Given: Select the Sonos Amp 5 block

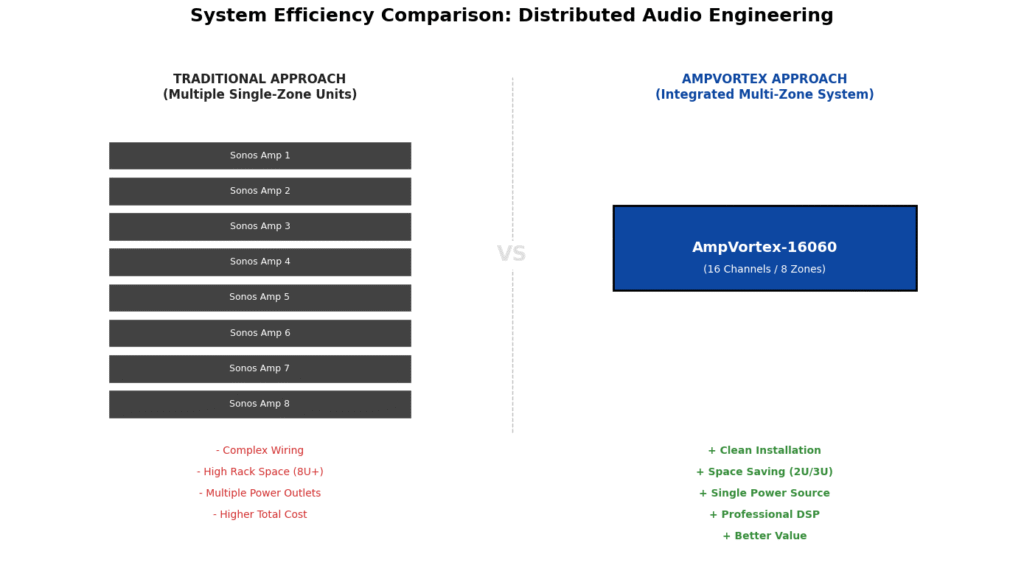Looking at the screenshot, I should (x=259, y=297).
